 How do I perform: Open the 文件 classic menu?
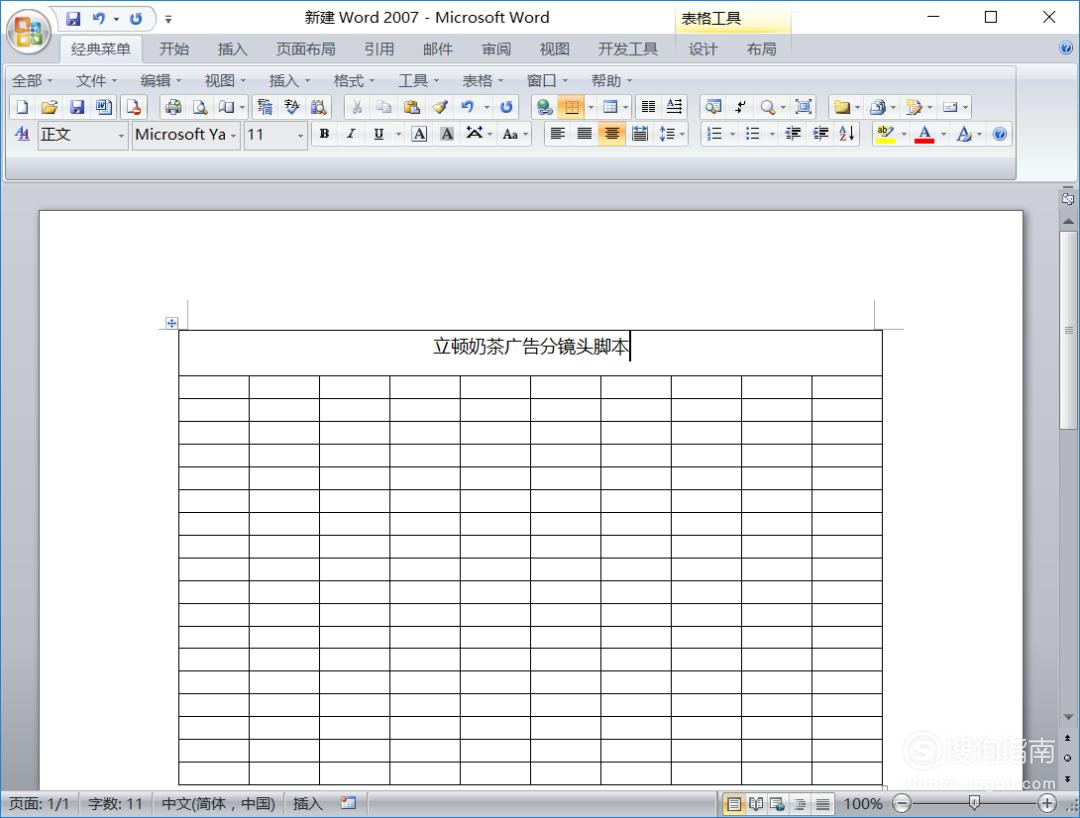(96, 81)
